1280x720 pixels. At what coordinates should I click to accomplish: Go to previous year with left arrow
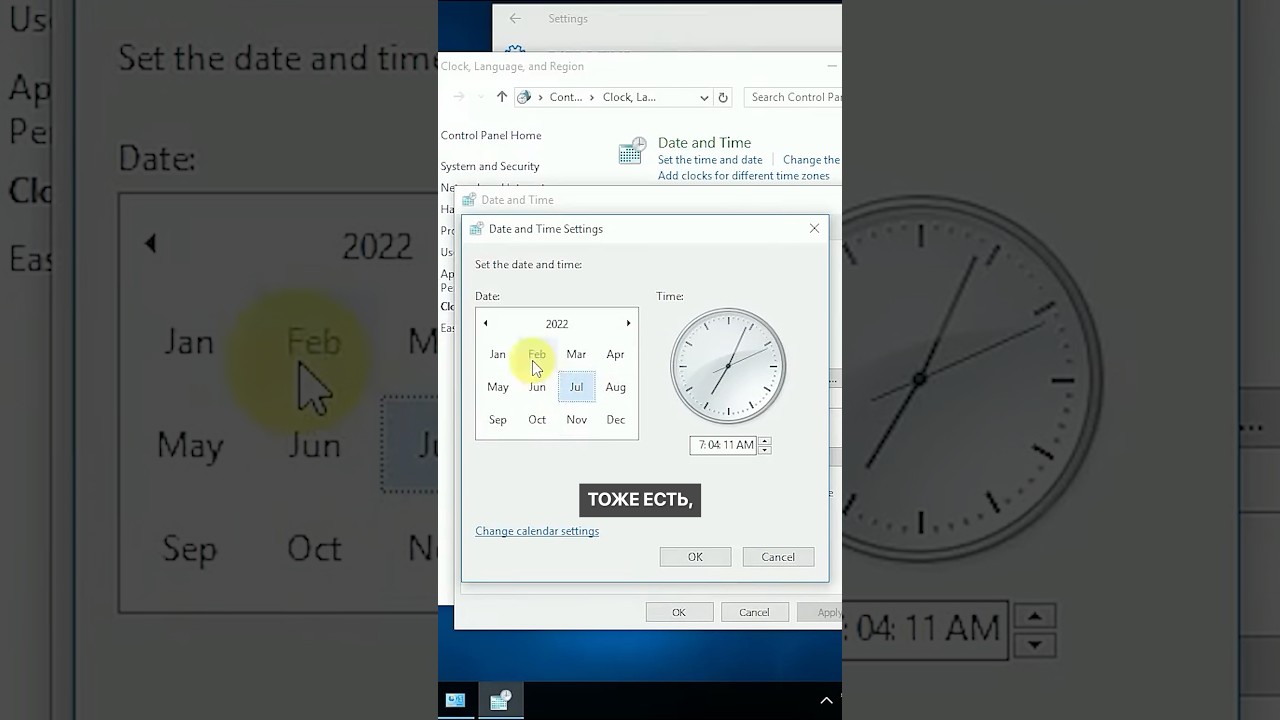[485, 323]
